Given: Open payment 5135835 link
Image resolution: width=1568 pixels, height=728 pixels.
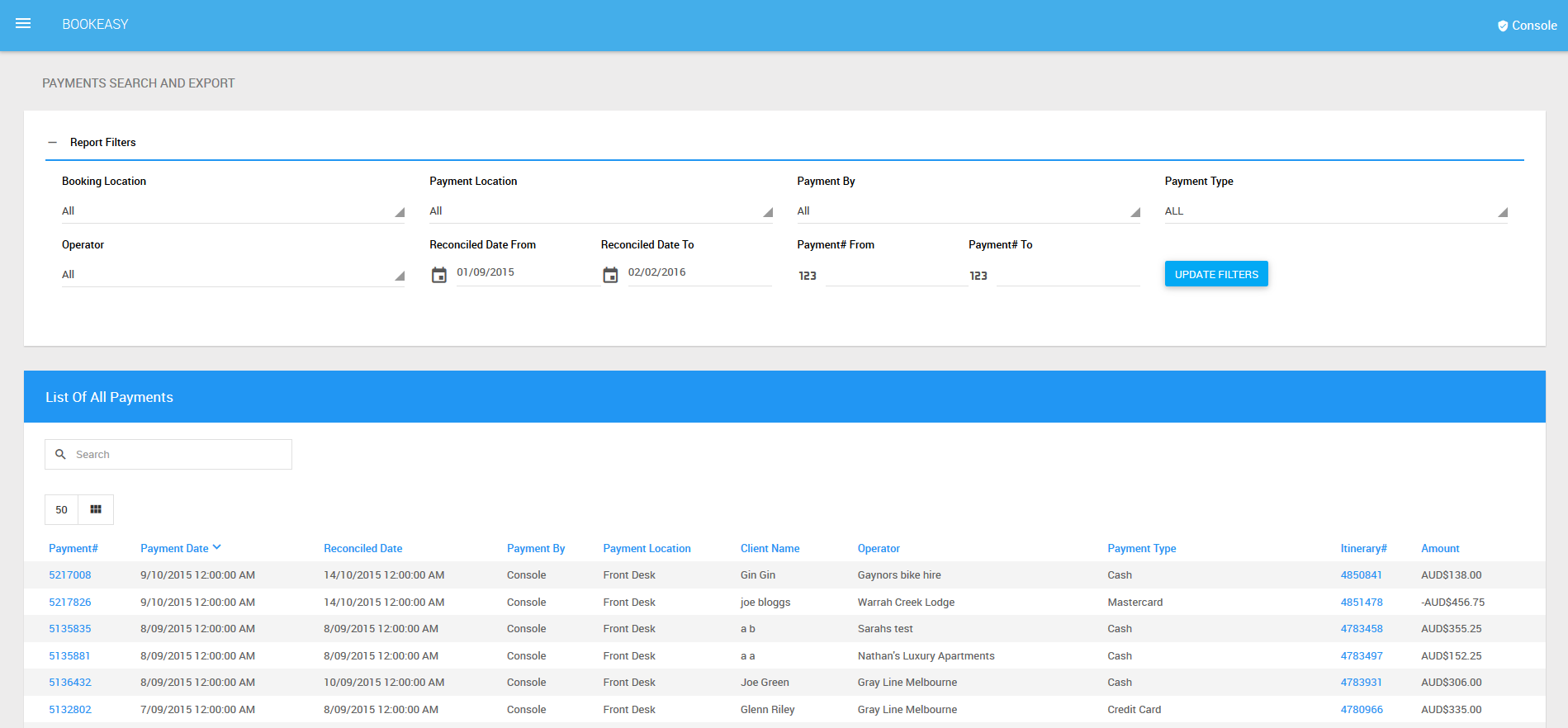Looking at the screenshot, I should coord(70,629).
